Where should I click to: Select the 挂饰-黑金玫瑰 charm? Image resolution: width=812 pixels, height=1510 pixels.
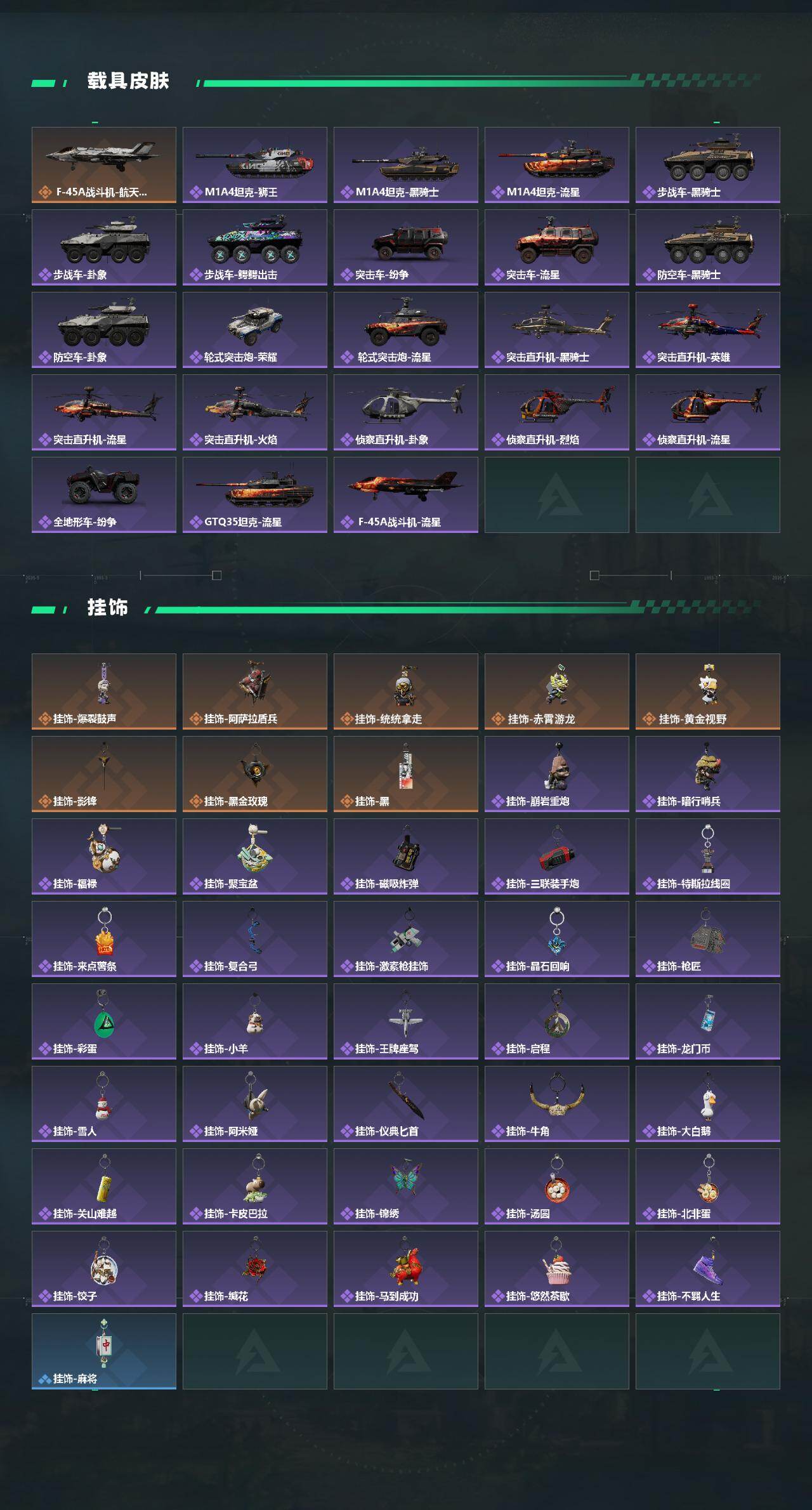click(255, 774)
